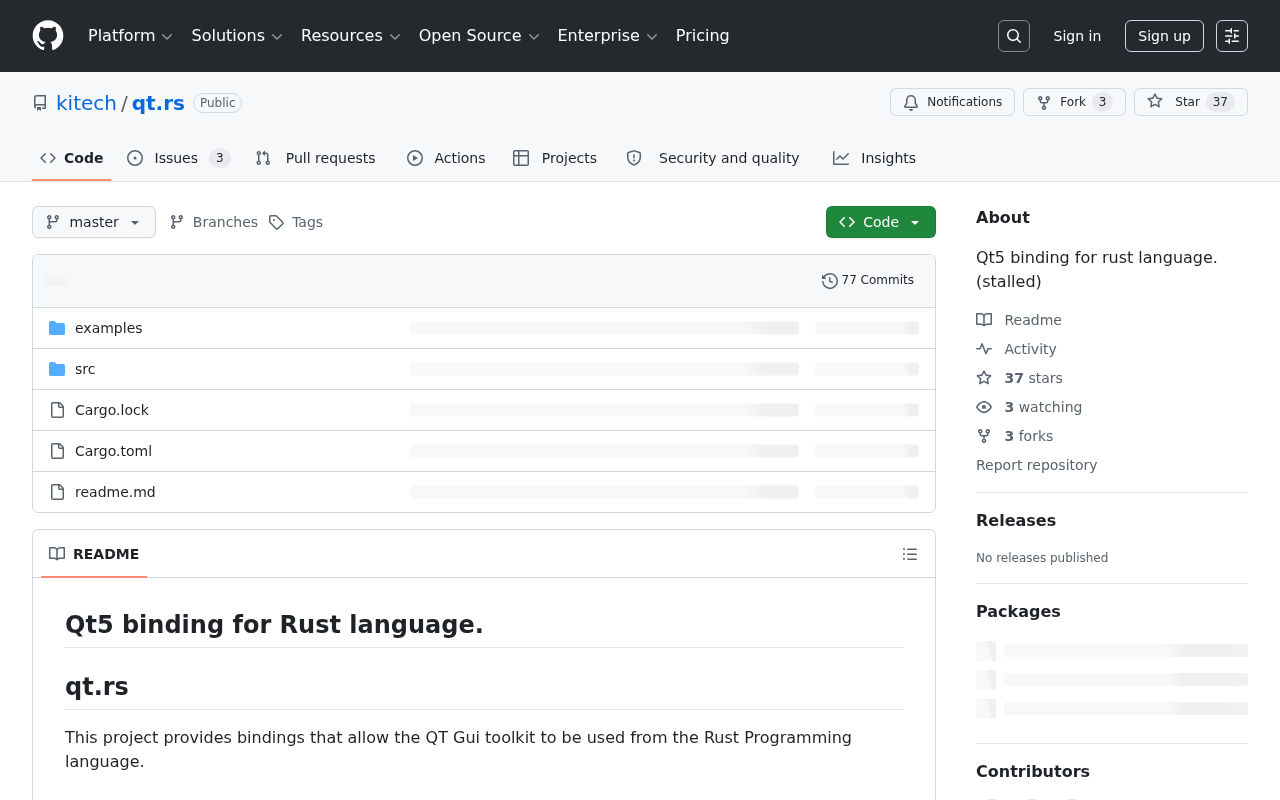Image resolution: width=1280 pixels, height=800 pixels.
Task: Open the Releases heading link
Action: [x=1016, y=520]
